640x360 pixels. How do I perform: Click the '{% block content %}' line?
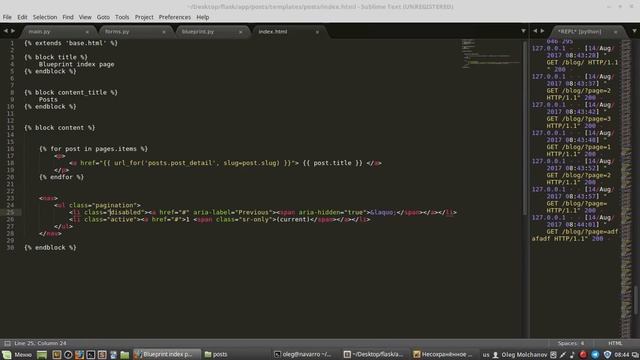tap(60, 128)
